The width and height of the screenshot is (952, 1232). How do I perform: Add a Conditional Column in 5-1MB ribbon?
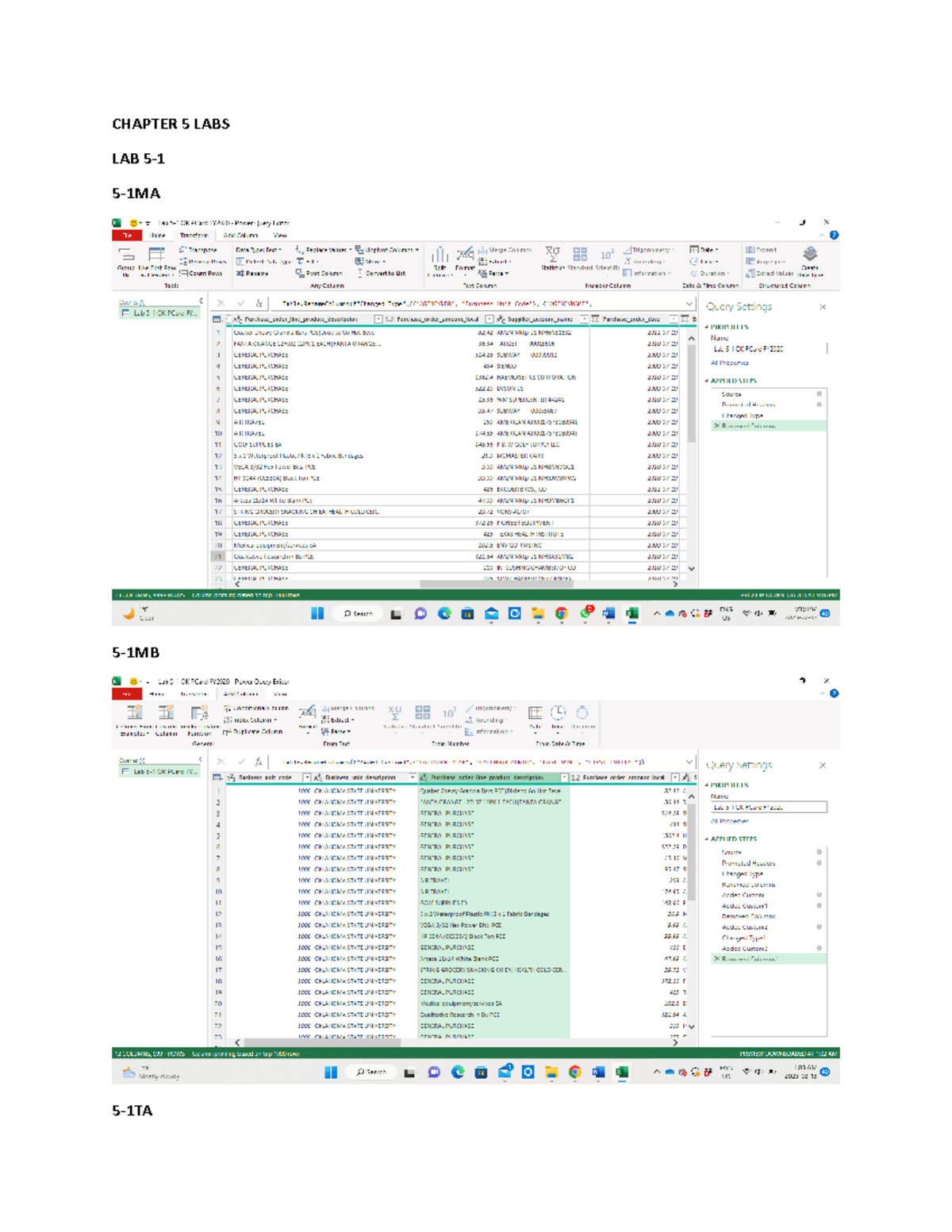[255, 708]
